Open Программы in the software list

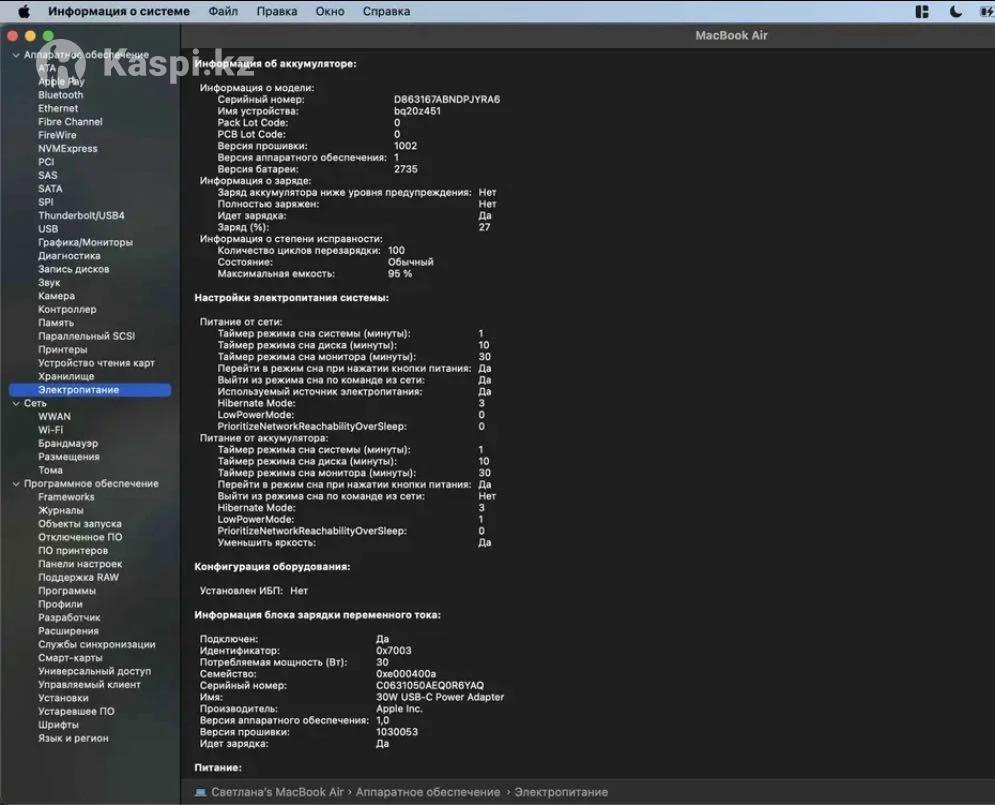click(67, 591)
